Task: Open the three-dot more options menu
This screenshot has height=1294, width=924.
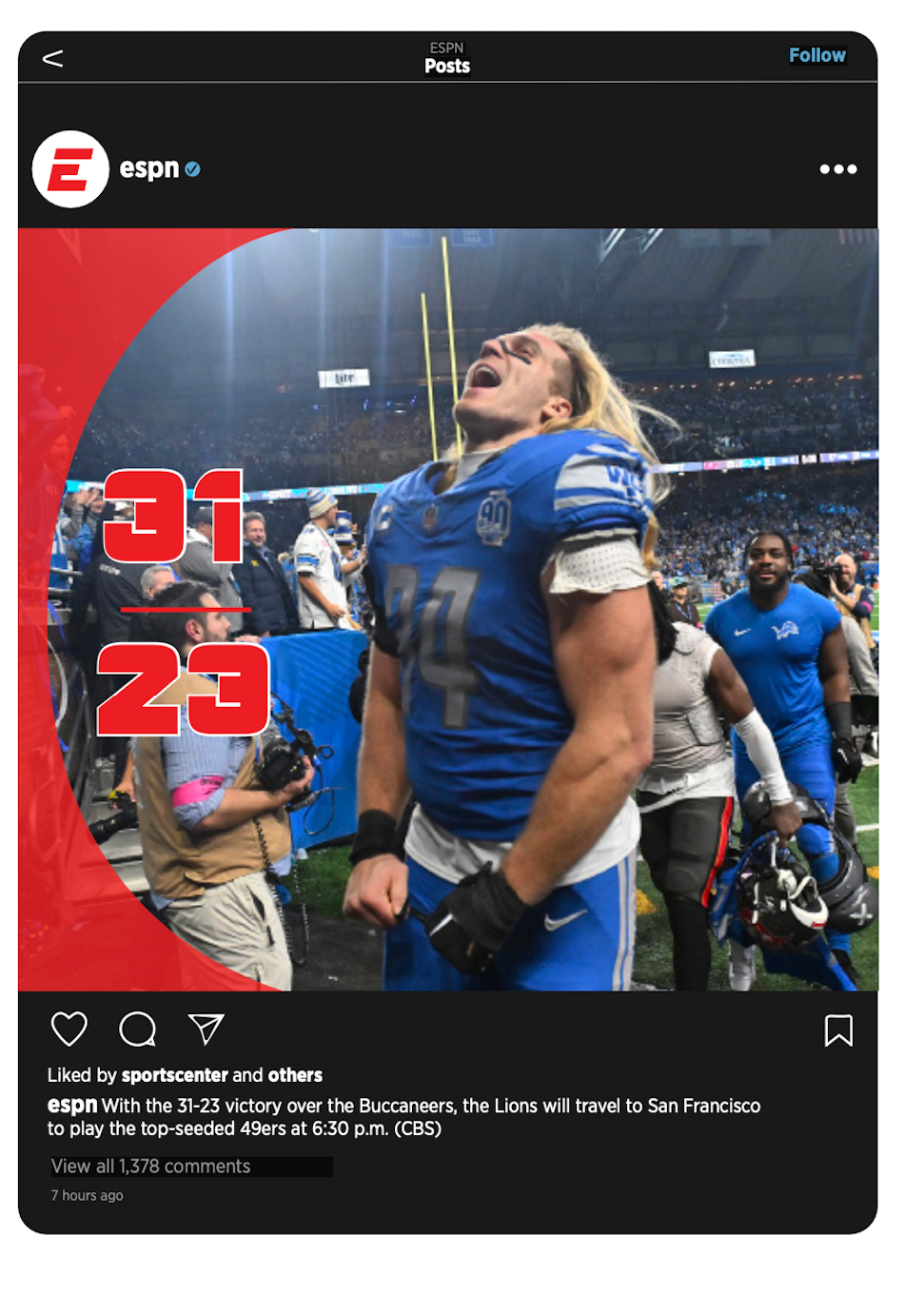Action: pyautogui.click(x=838, y=169)
